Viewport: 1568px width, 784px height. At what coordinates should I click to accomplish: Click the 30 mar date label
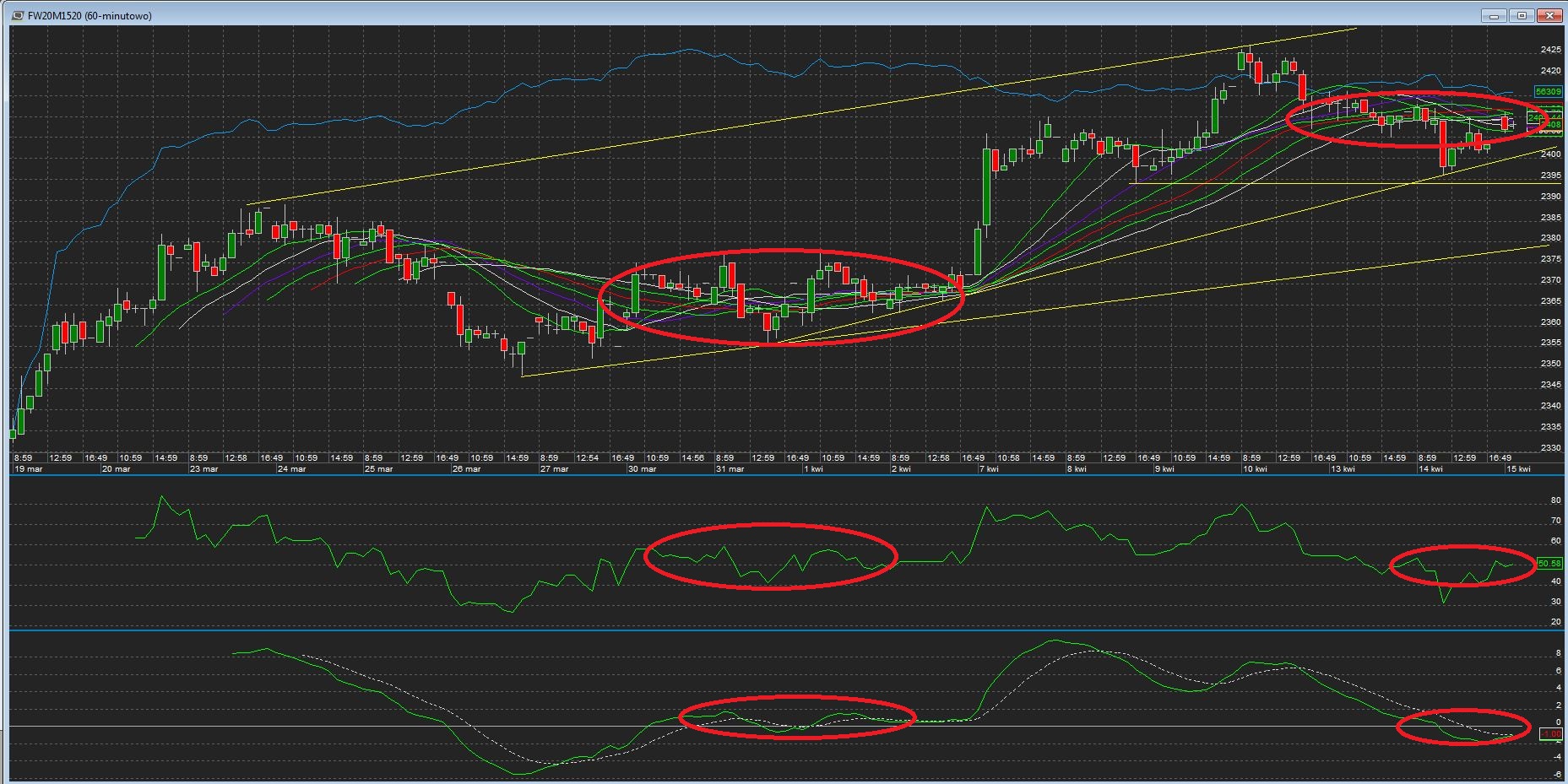[x=642, y=469]
